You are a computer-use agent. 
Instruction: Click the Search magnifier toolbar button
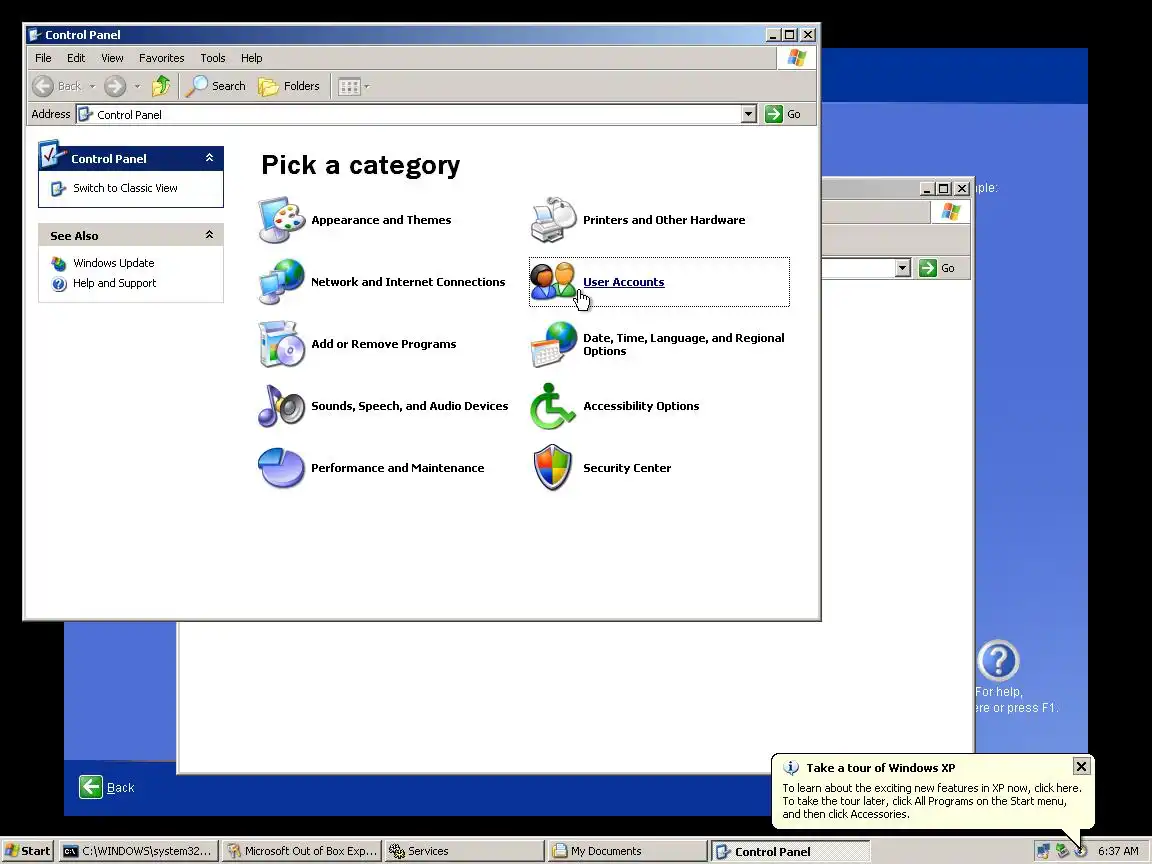pyautogui.click(x=215, y=86)
